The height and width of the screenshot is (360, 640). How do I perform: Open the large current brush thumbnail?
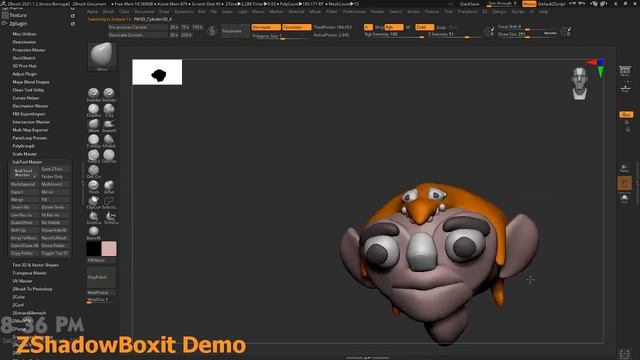(x=102, y=55)
